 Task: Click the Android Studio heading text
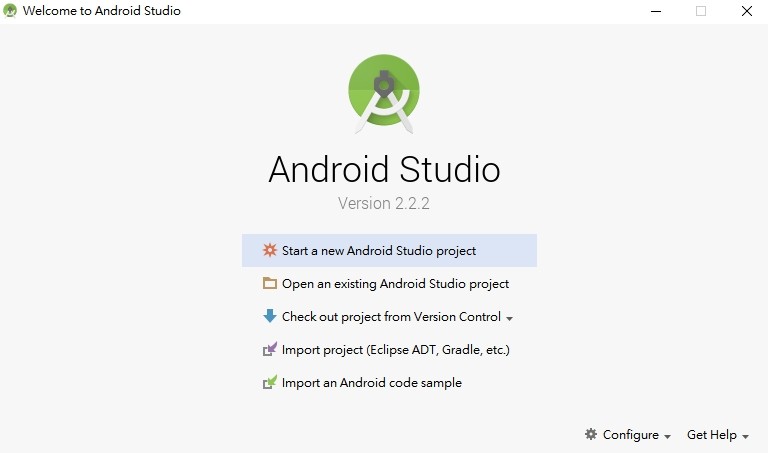coord(384,169)
